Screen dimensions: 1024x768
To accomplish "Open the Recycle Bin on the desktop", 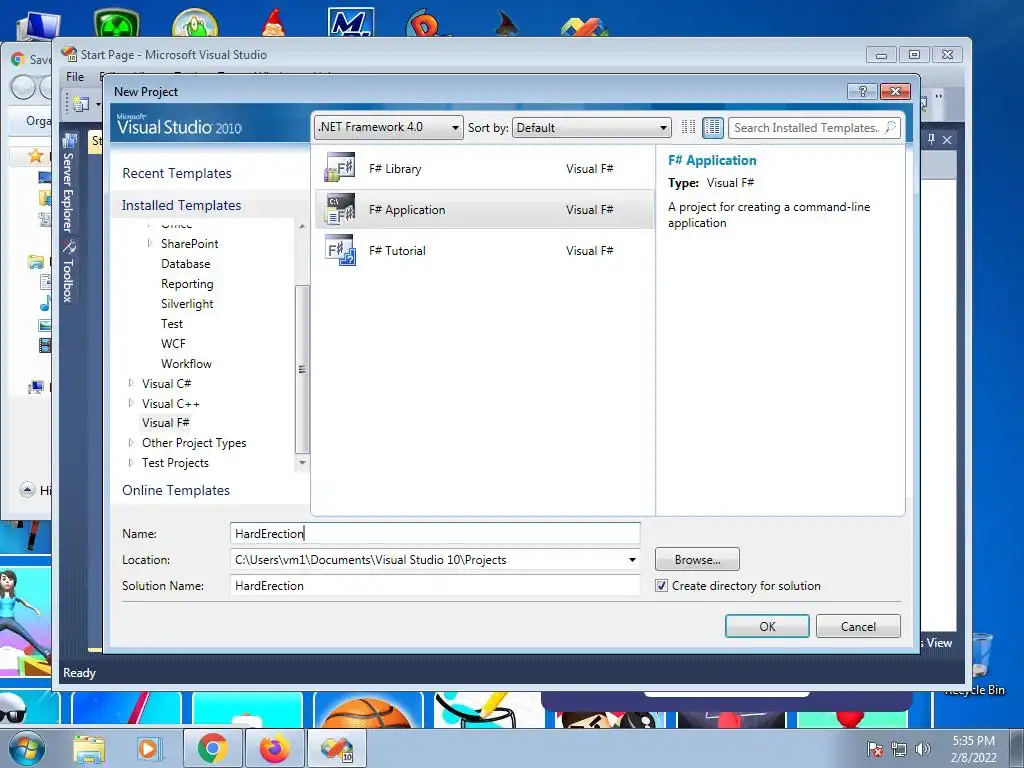I will 980,663.
